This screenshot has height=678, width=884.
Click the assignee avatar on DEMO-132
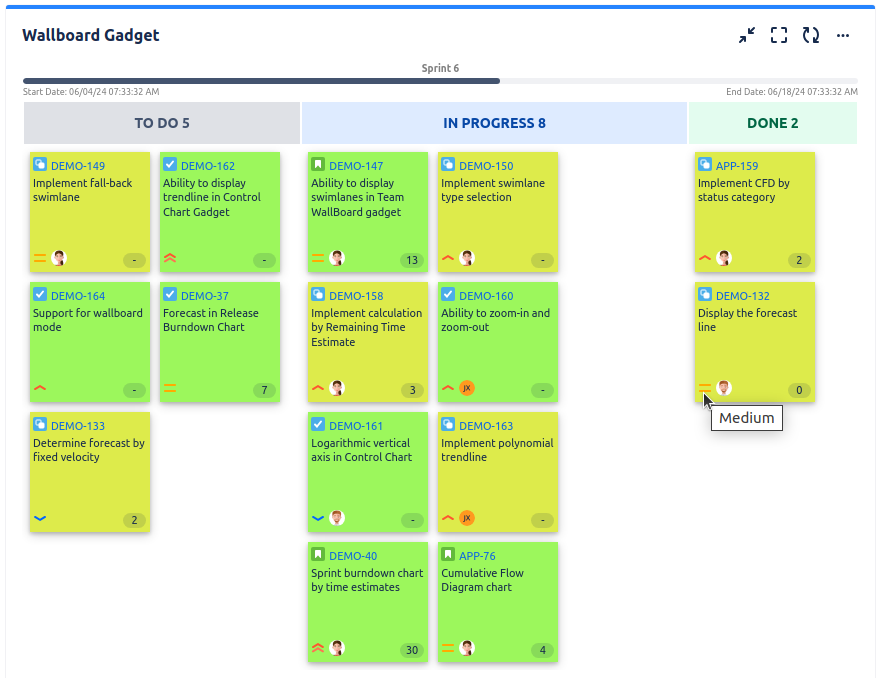[x=724, y=388]
